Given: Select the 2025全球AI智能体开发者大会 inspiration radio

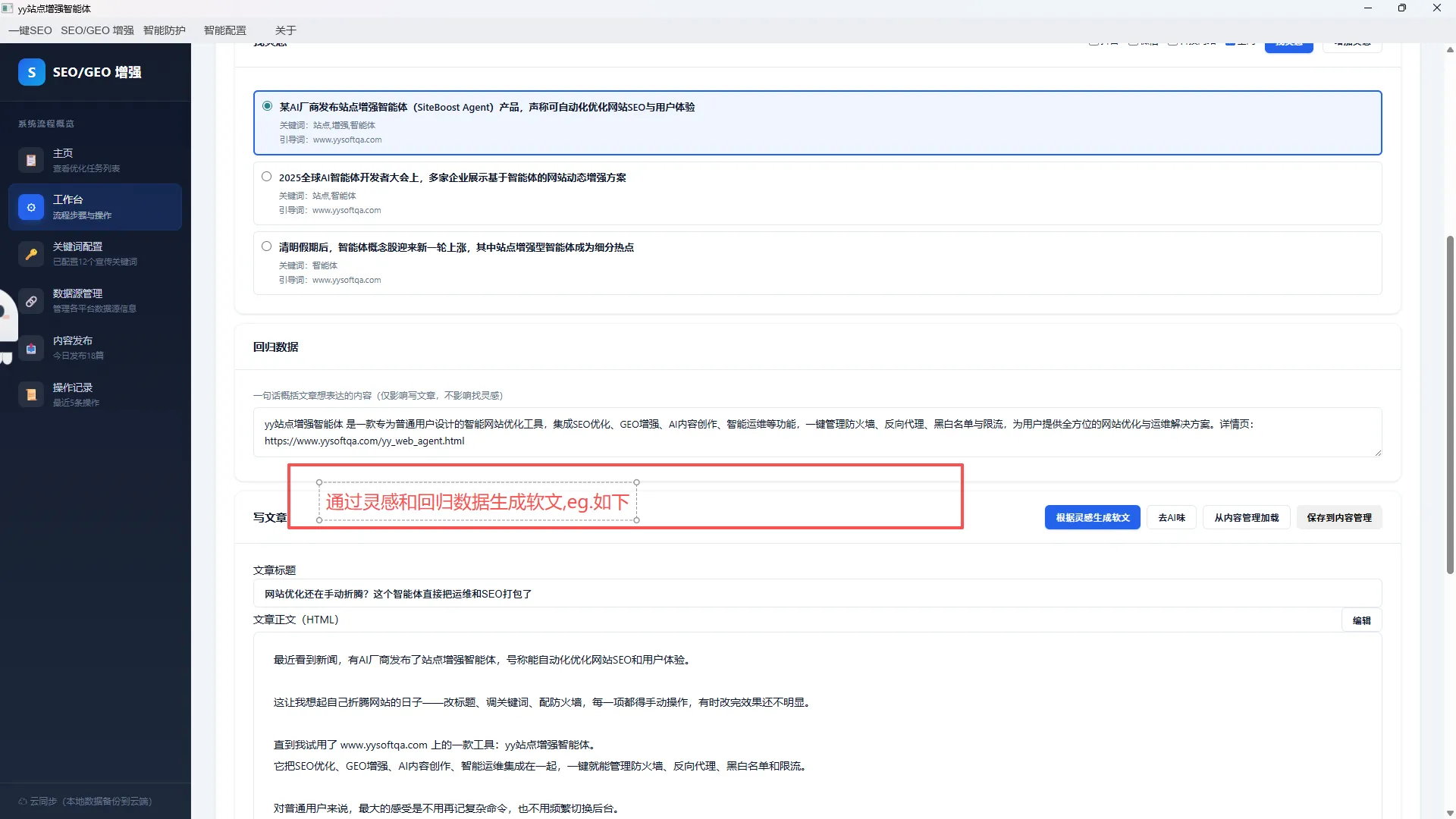Looking at the screenshot, I should (x=266, y=177).
